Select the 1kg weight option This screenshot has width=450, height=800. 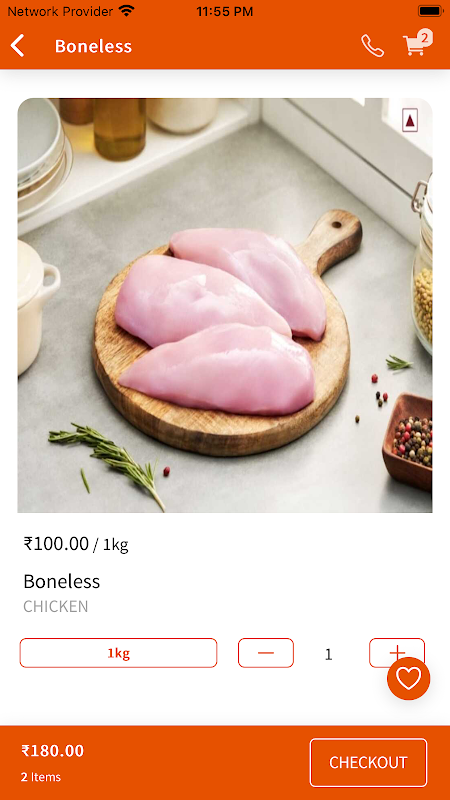[118, 653]
